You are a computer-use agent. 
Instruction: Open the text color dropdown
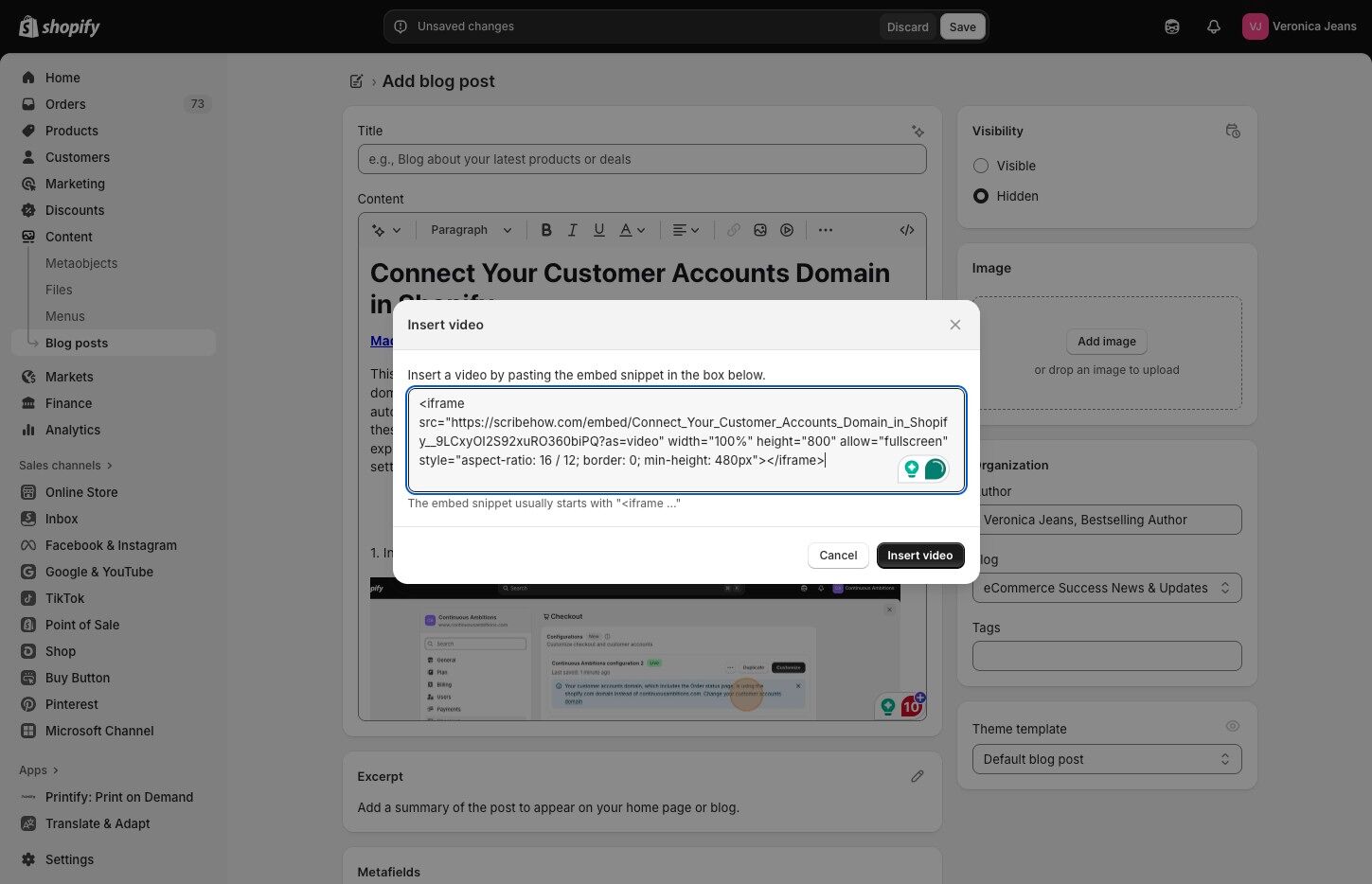pyautogui.click(x=633, y=230)
